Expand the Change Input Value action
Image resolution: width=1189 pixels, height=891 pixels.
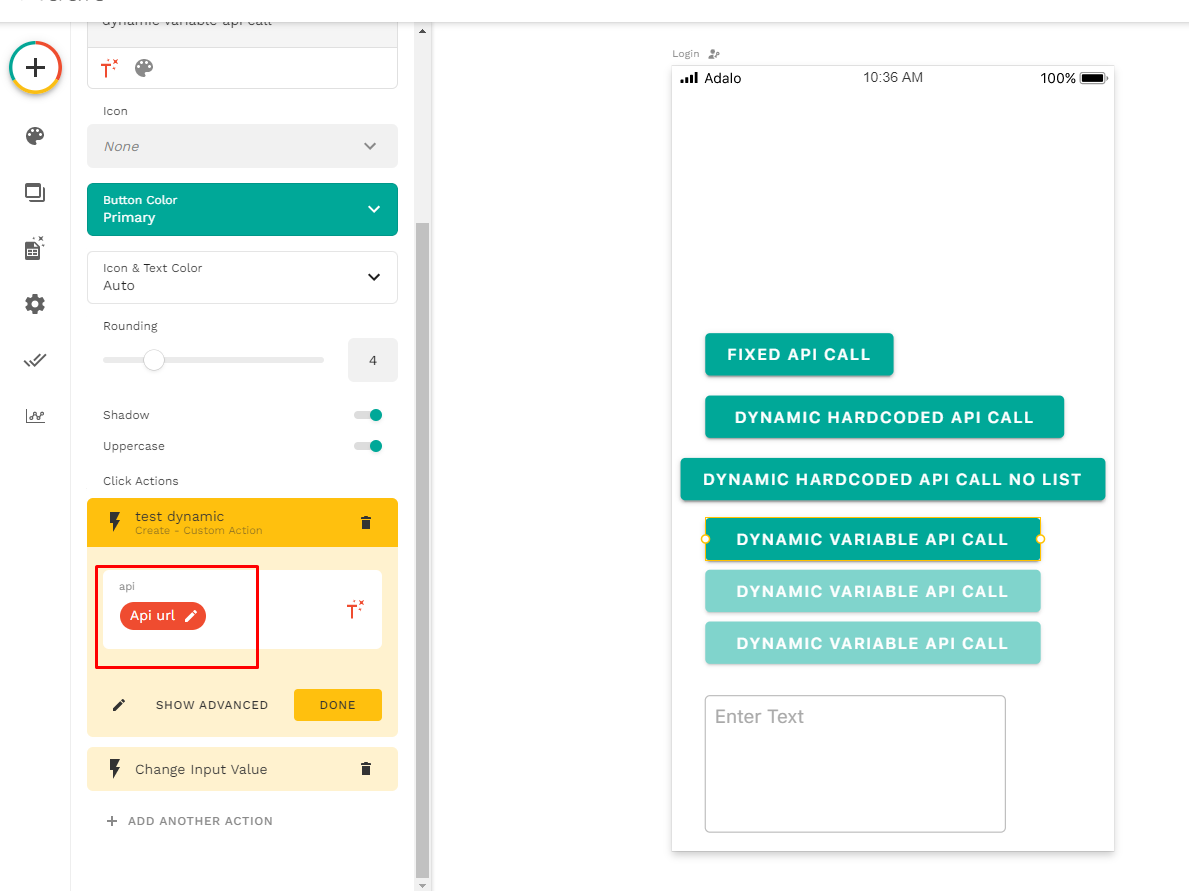[243, 769]
